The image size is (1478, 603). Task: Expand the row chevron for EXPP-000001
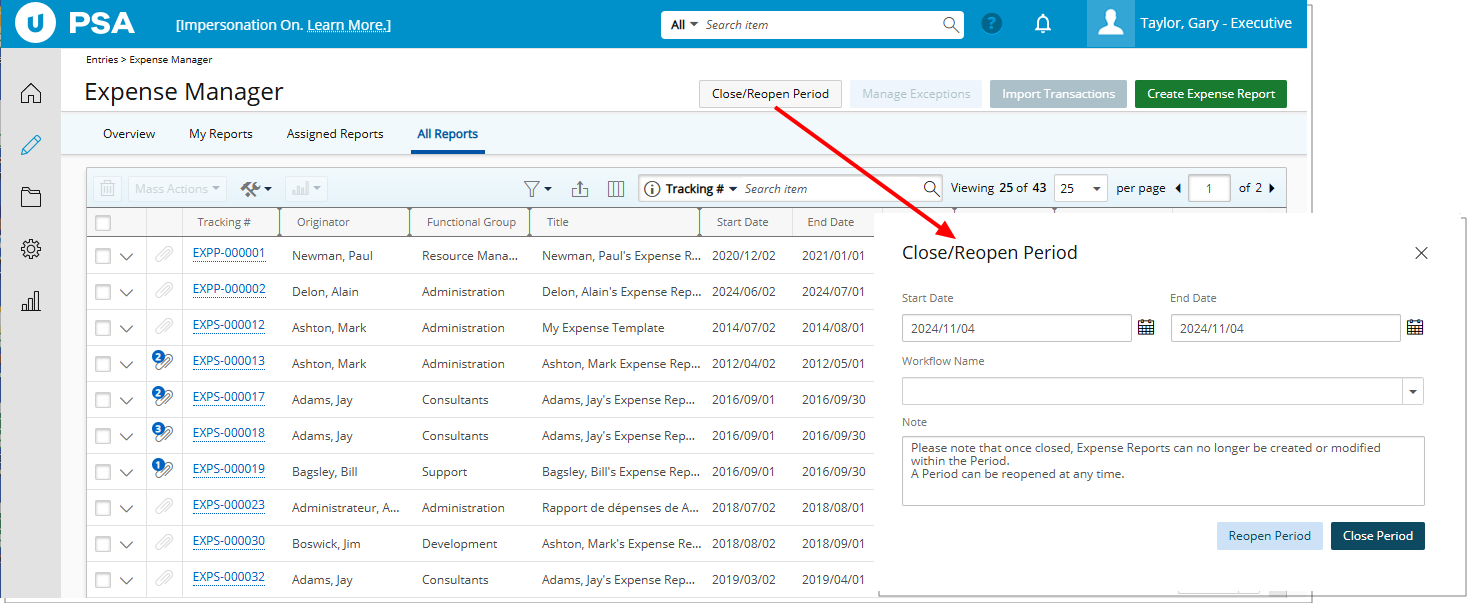coord(126,257)
